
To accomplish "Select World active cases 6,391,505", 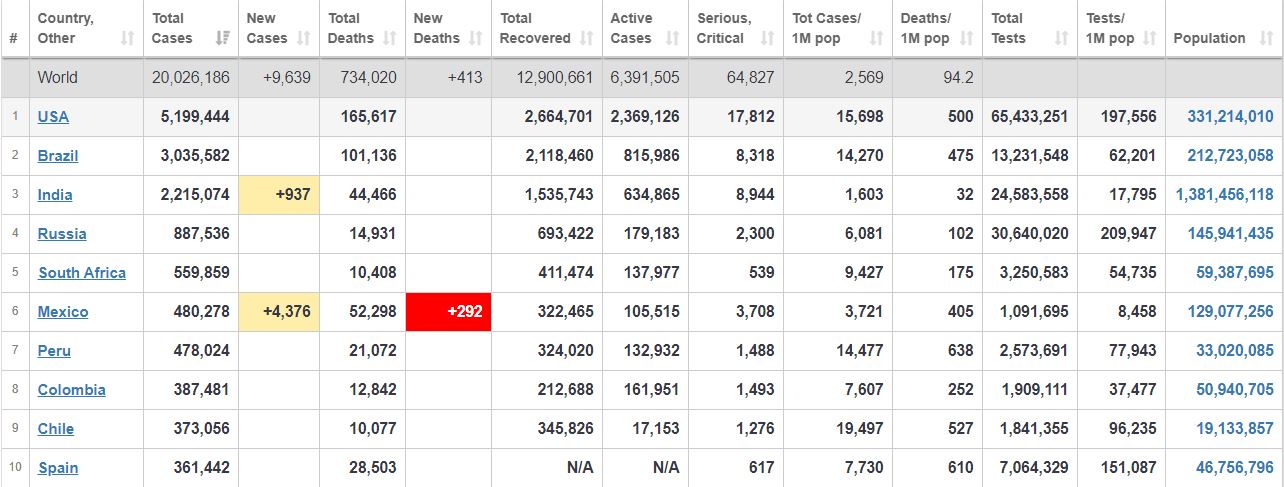I will (x=645, y=77).
